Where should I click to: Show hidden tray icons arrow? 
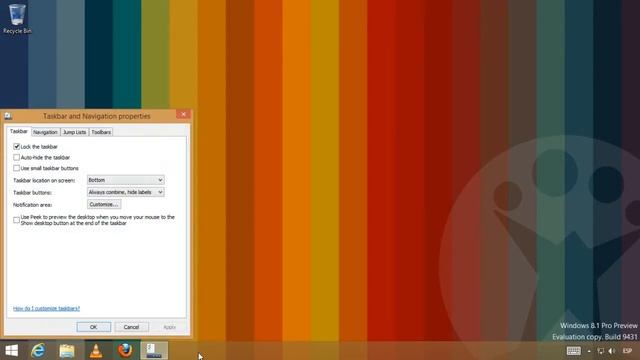[589, 351]
